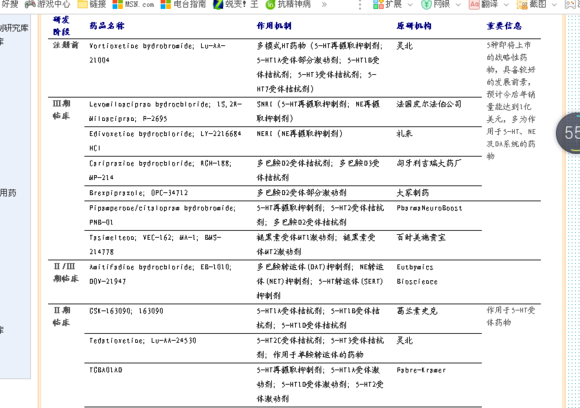Click 葛兰素史克 in the GSK-163090 row
Viewport: 580px width, 408px height.
[x=417, y=311]
